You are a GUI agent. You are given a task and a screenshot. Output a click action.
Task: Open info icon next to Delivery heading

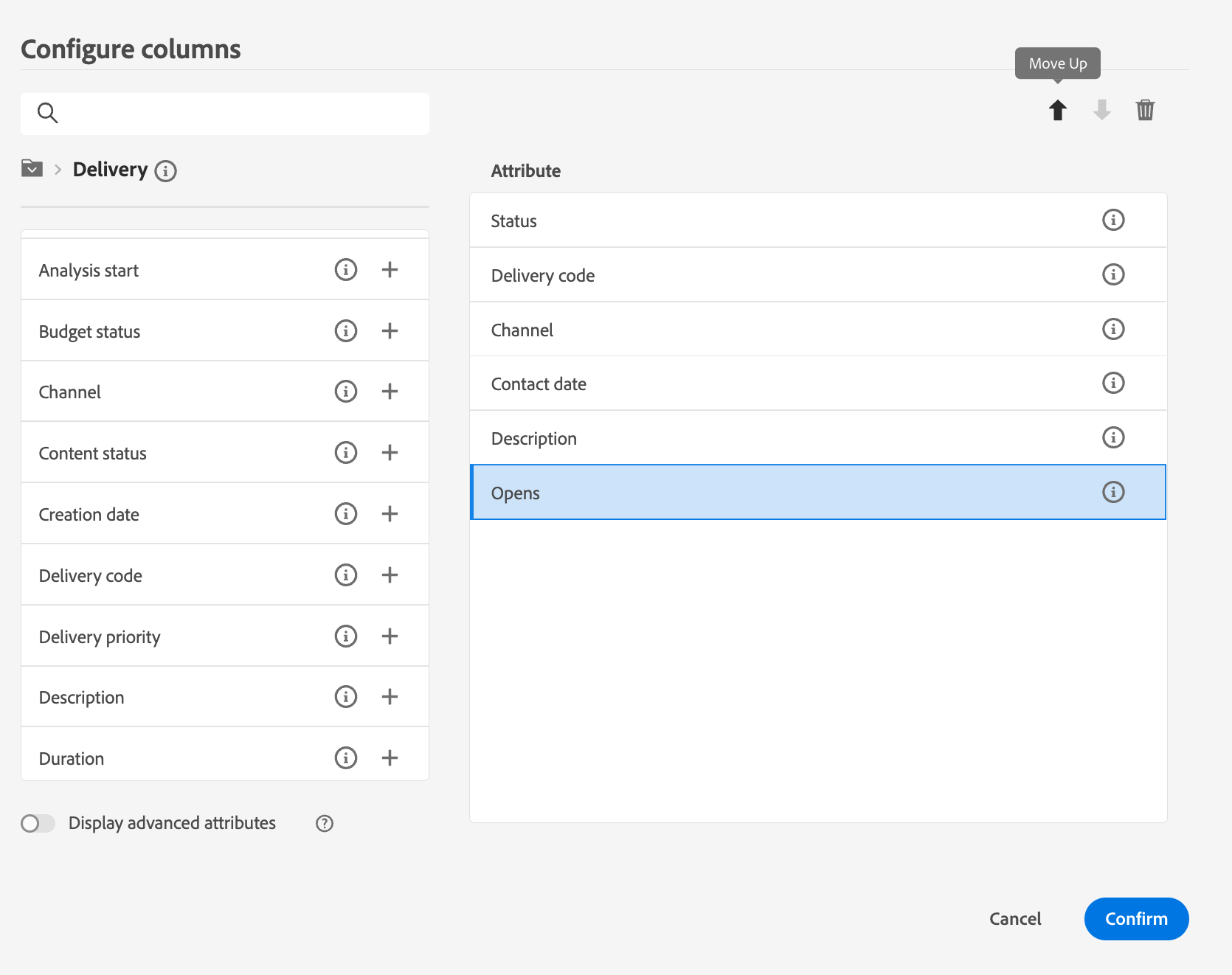click(166, 171)
